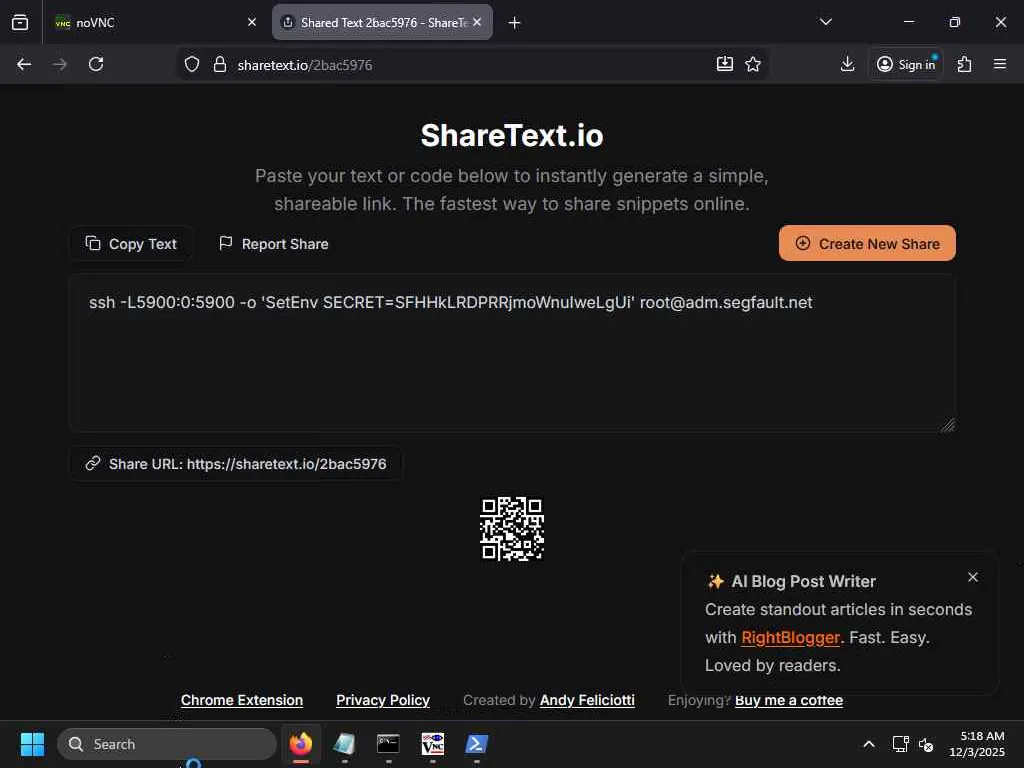Screen dimensions: 1024x768
Task: Click the Sign in account button
Action: [906, 64]
